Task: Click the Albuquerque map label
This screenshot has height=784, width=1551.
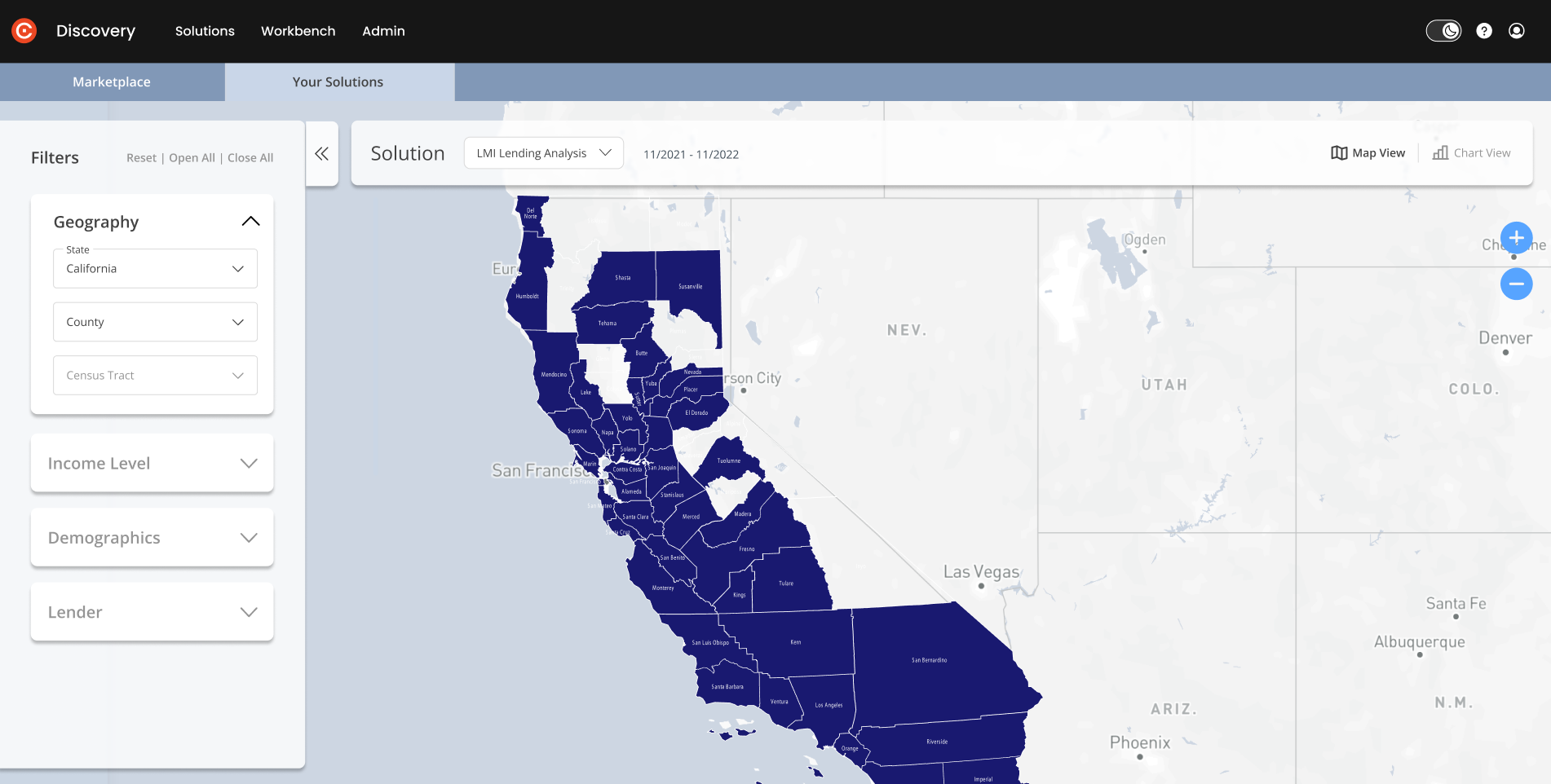Action: [1420, 642]
